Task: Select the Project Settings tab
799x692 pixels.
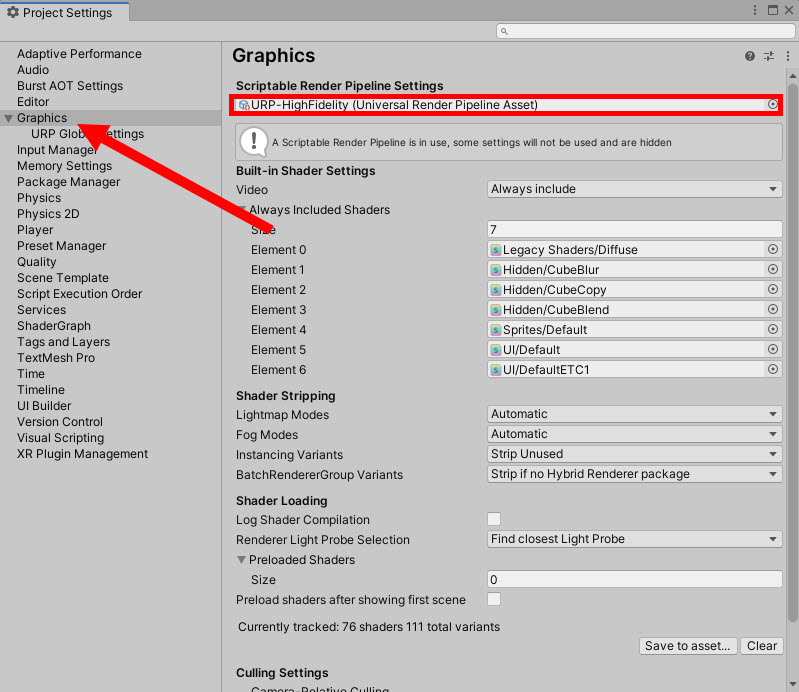Action: [65, 12]
